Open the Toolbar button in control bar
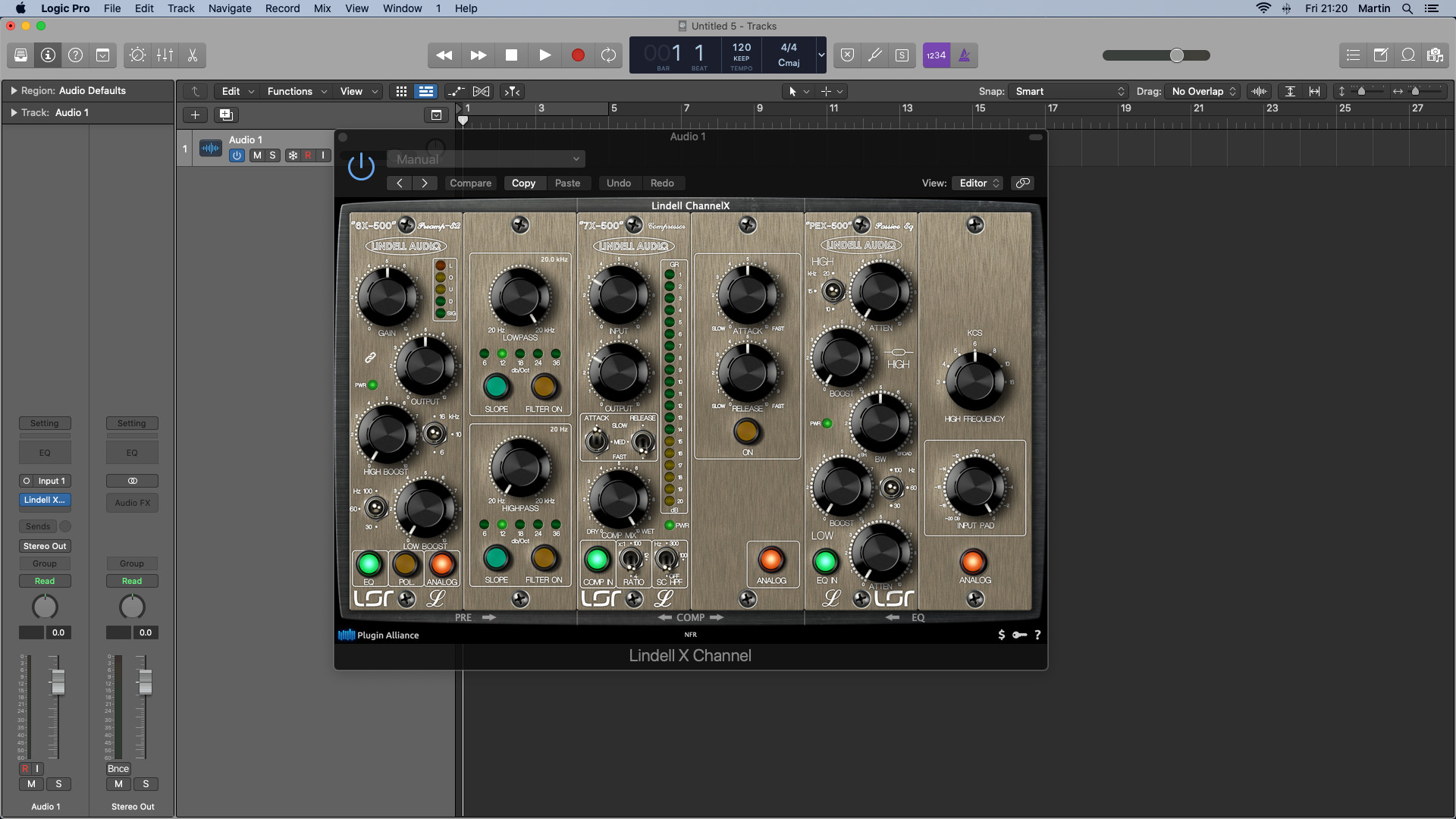 [x=102, y=55]
